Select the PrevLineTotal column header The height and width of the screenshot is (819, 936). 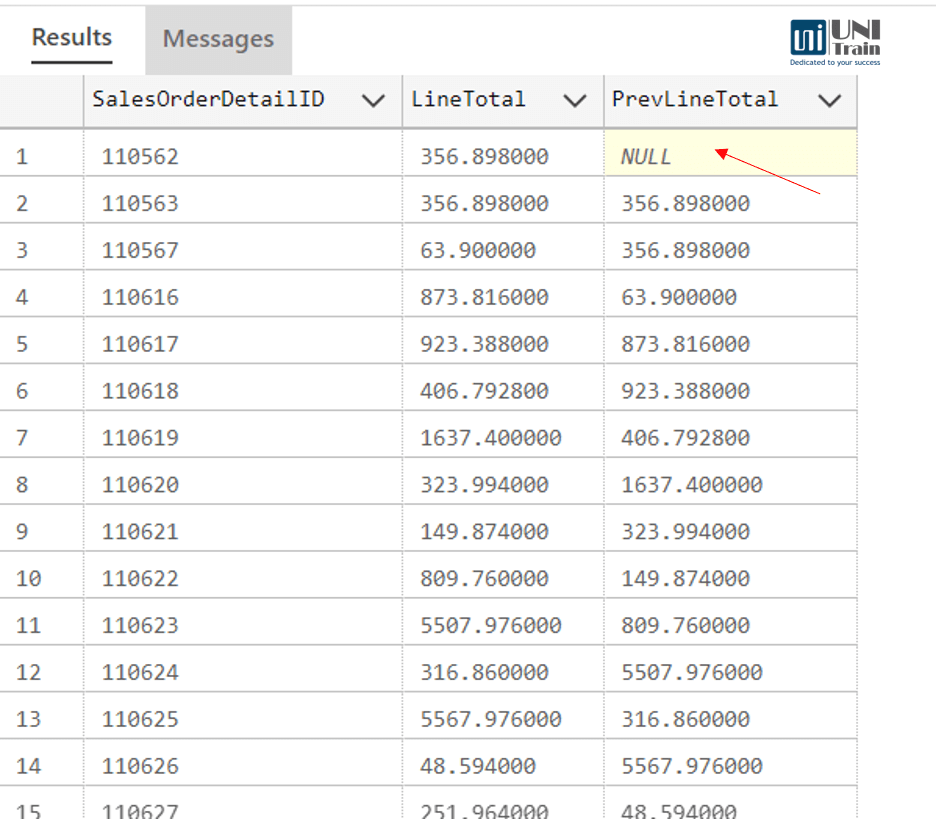(731, 100)
